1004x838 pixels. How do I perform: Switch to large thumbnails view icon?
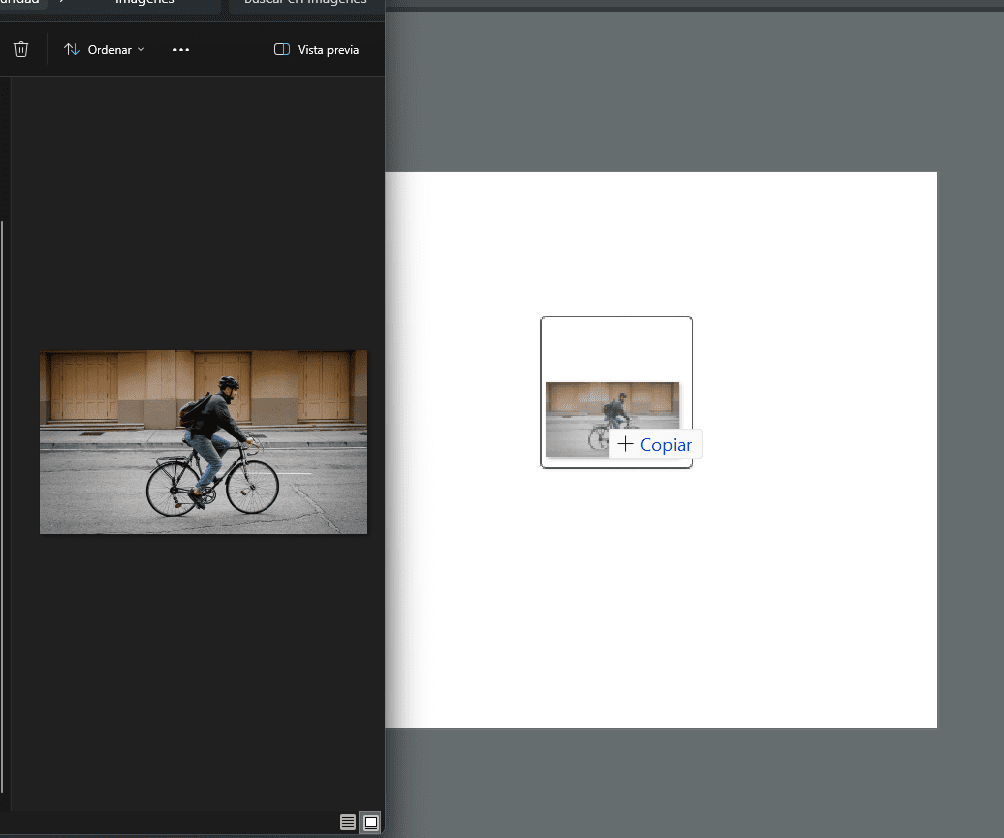pos(370,822)
